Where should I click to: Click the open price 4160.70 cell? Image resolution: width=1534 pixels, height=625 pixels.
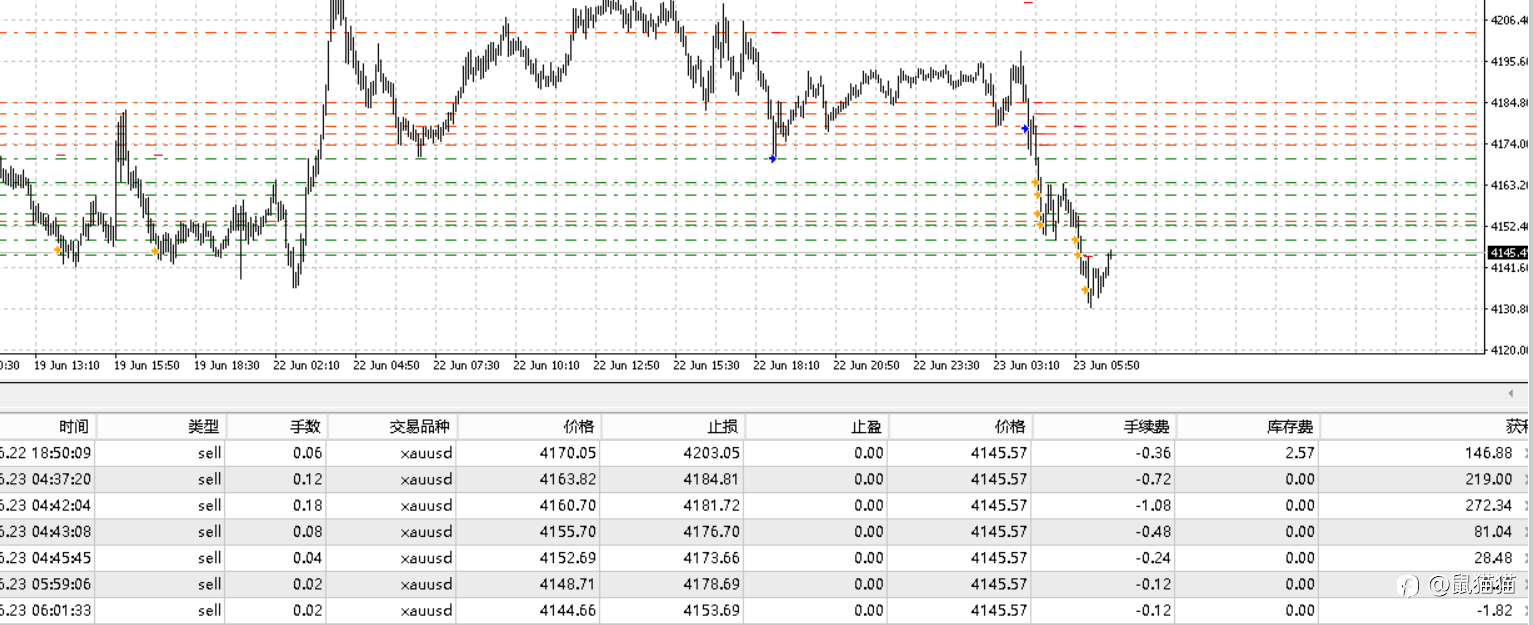point(568,505)
